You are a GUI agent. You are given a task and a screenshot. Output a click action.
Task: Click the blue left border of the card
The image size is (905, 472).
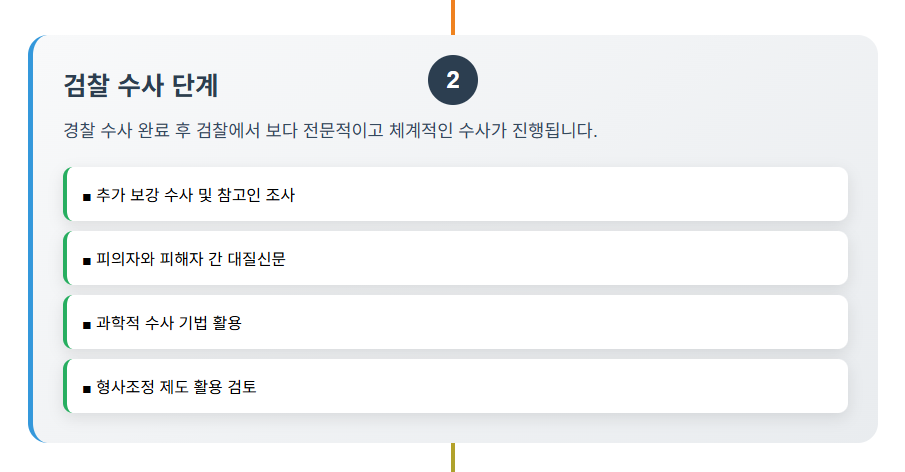click(31, 238)
